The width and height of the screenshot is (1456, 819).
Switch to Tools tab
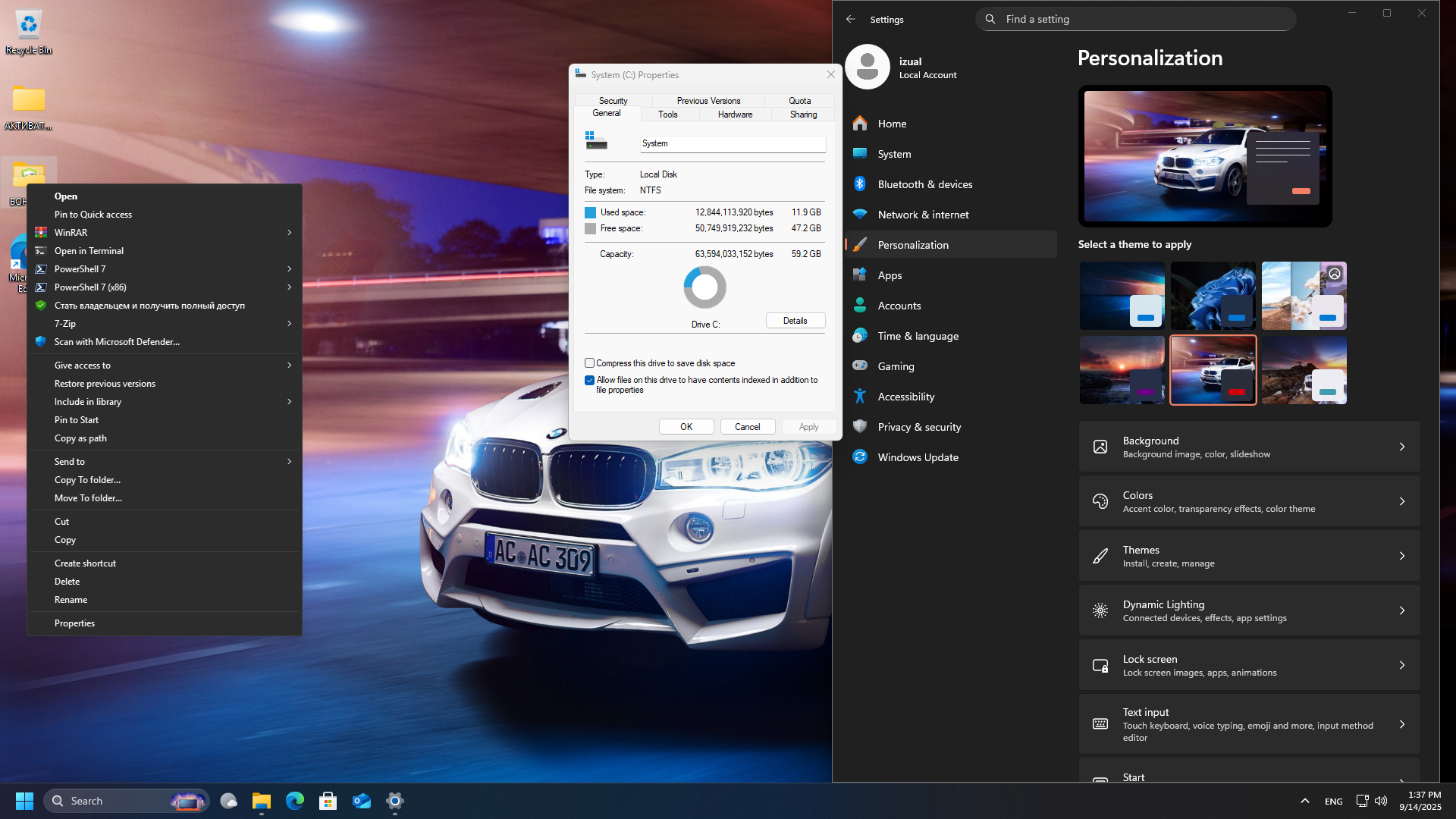click(668, 115)
